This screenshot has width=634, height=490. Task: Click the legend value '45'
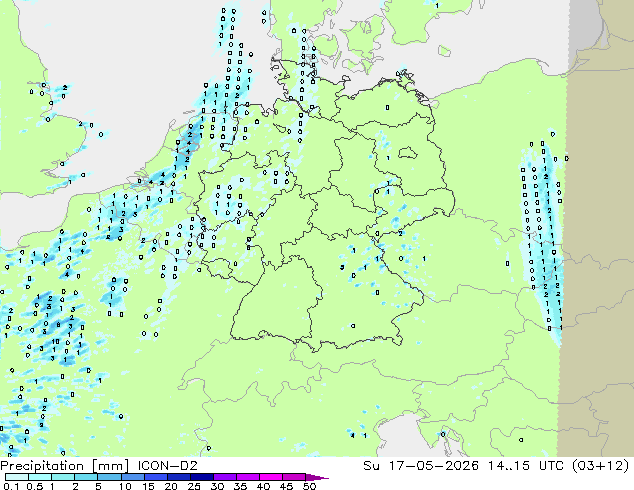click(x=286, y=486)
